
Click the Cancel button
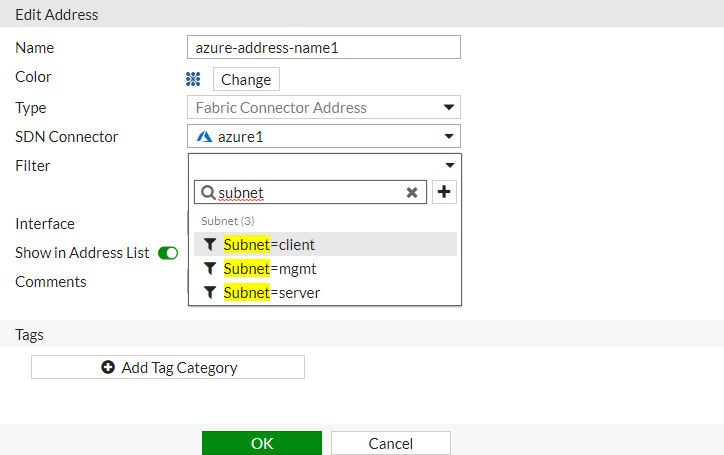[x=390, y=443]
